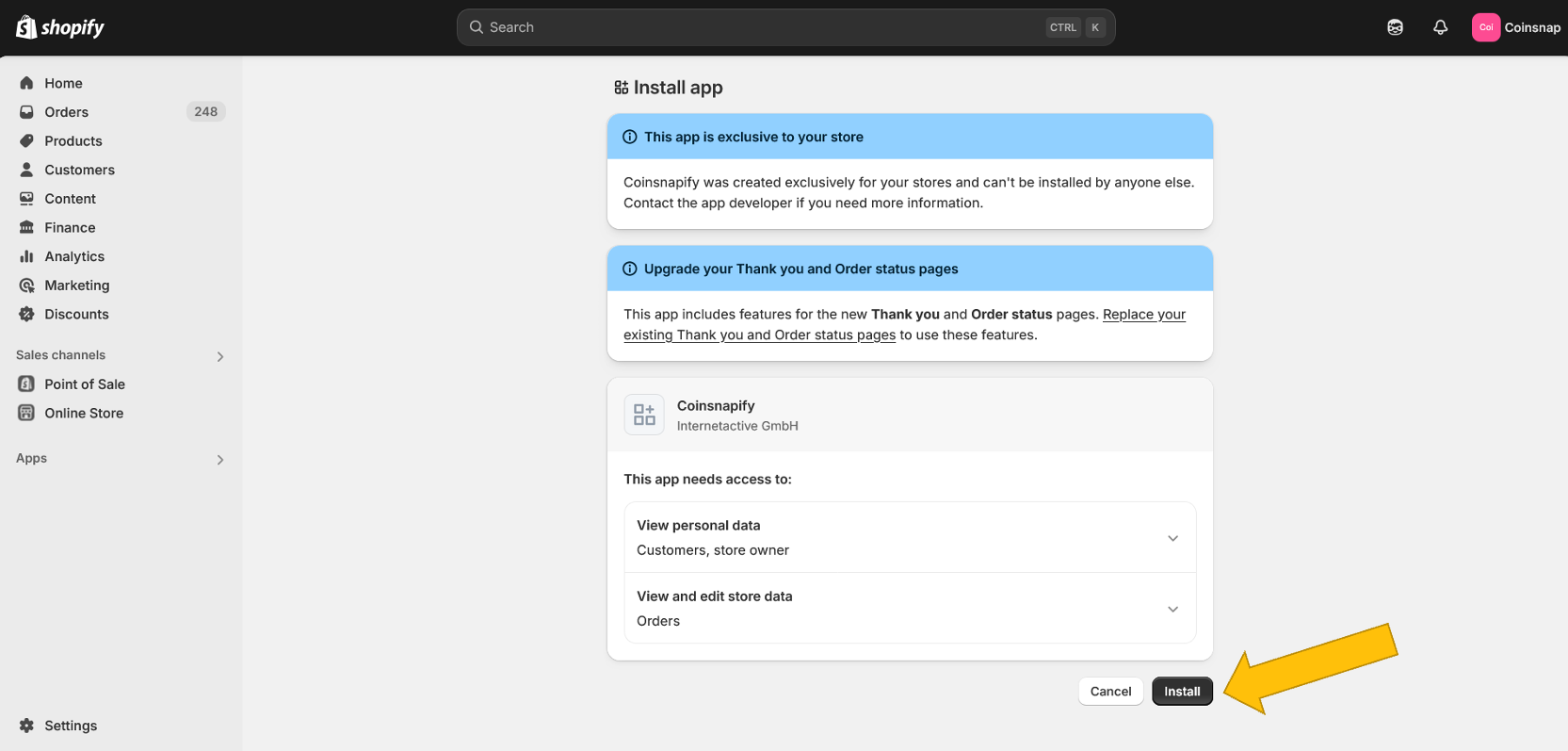Open the Sidekick assistant icon
This screenshot has width=1568, height=751.
1395,27
